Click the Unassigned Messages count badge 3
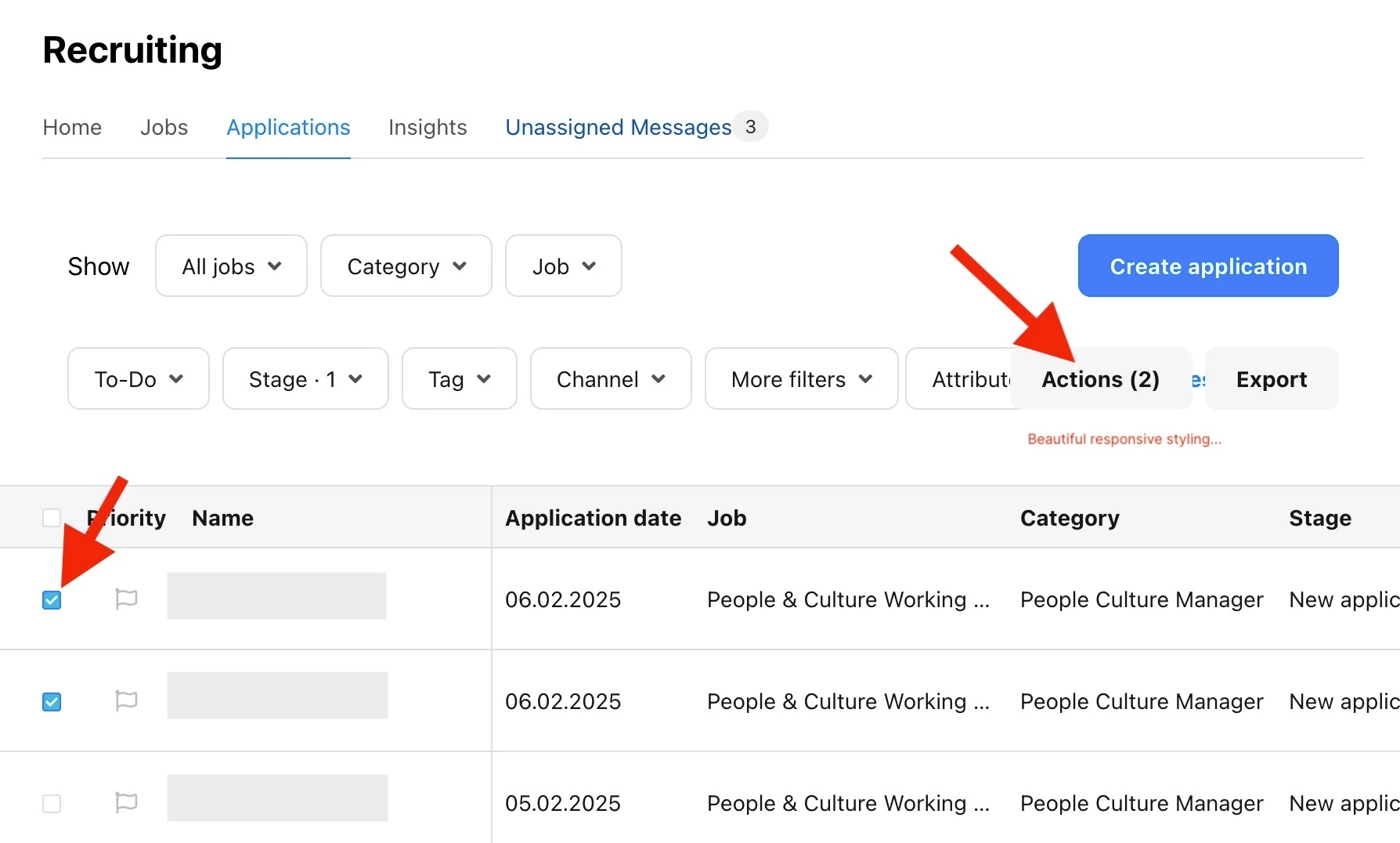The height and width of the screenshot is (843, 1400). tap(751, 127)
